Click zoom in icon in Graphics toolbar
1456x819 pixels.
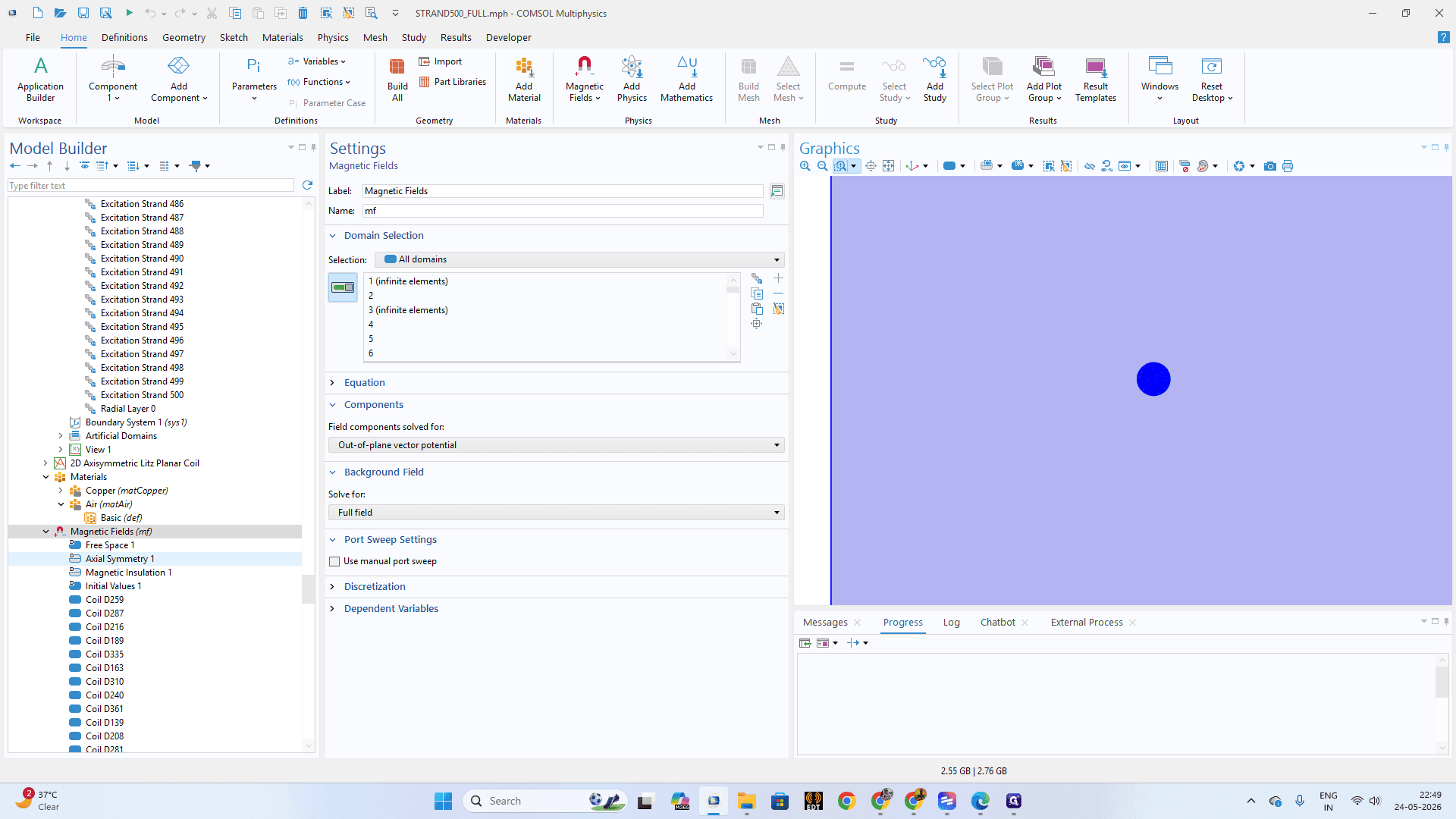805,166
